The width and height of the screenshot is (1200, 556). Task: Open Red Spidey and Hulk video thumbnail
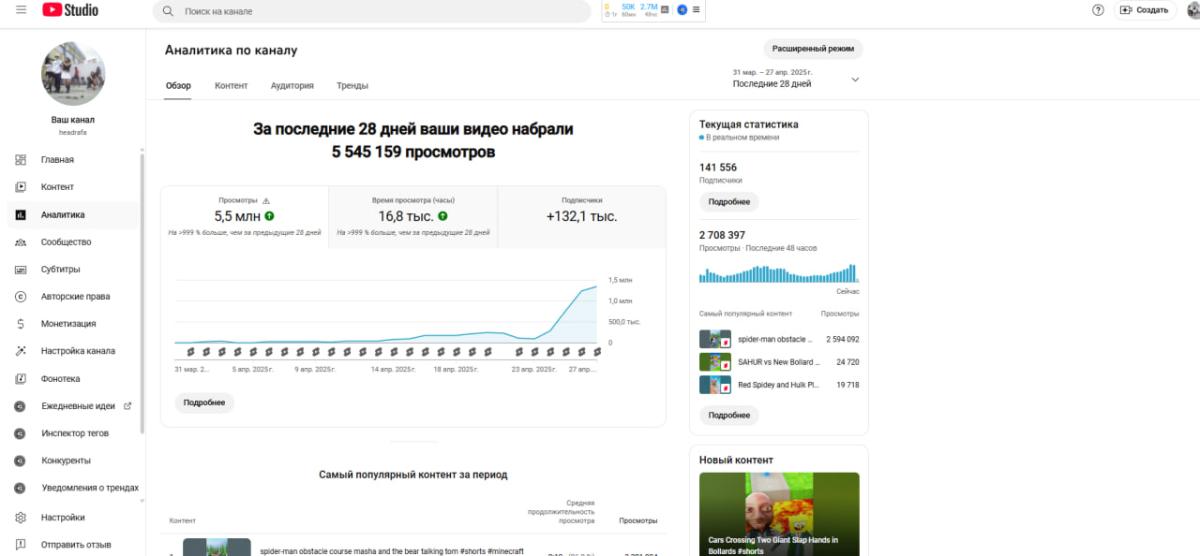click(715, 385)
